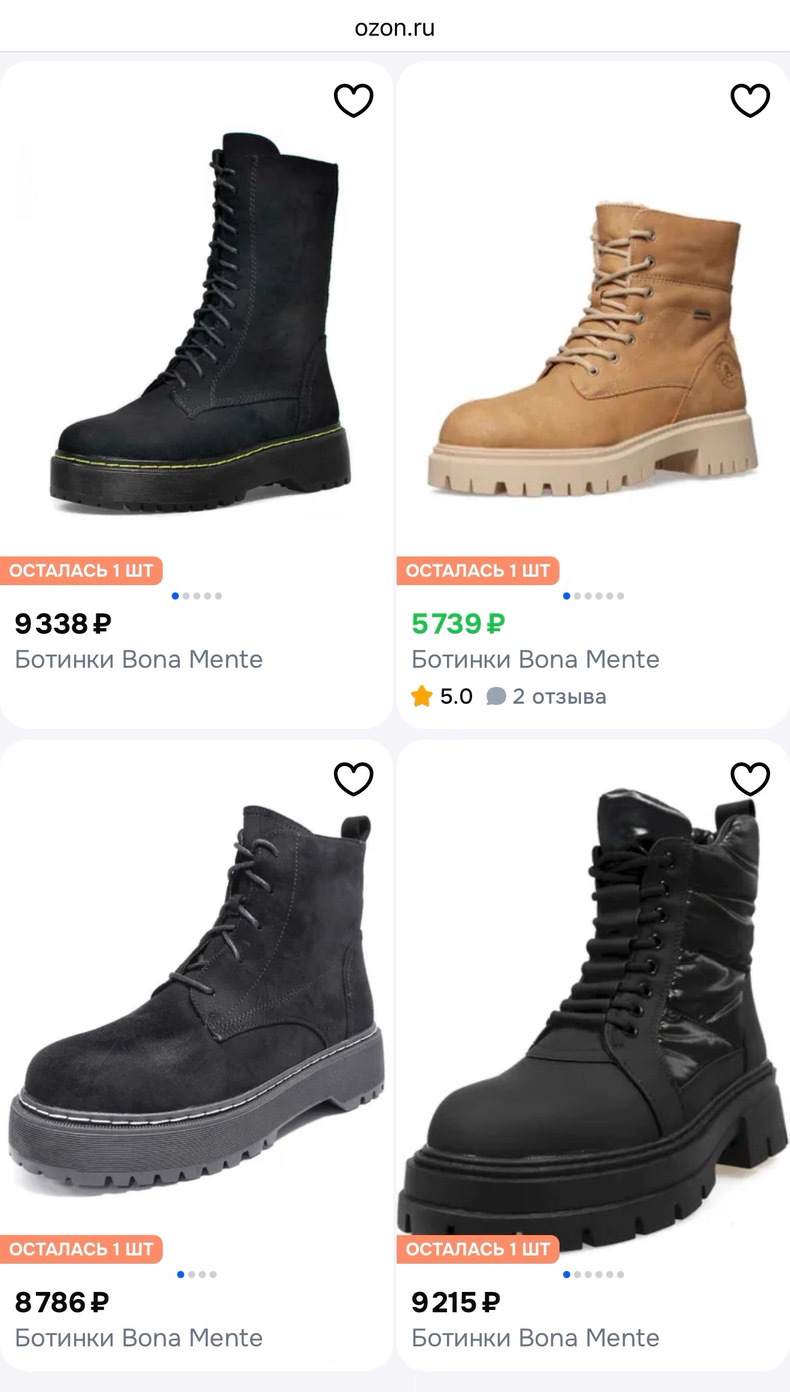Image resolution: width=790 pixels, height=1392 pixels.
Task: Click the title under the 9 338 ₽ price
Action: point(139,659)
